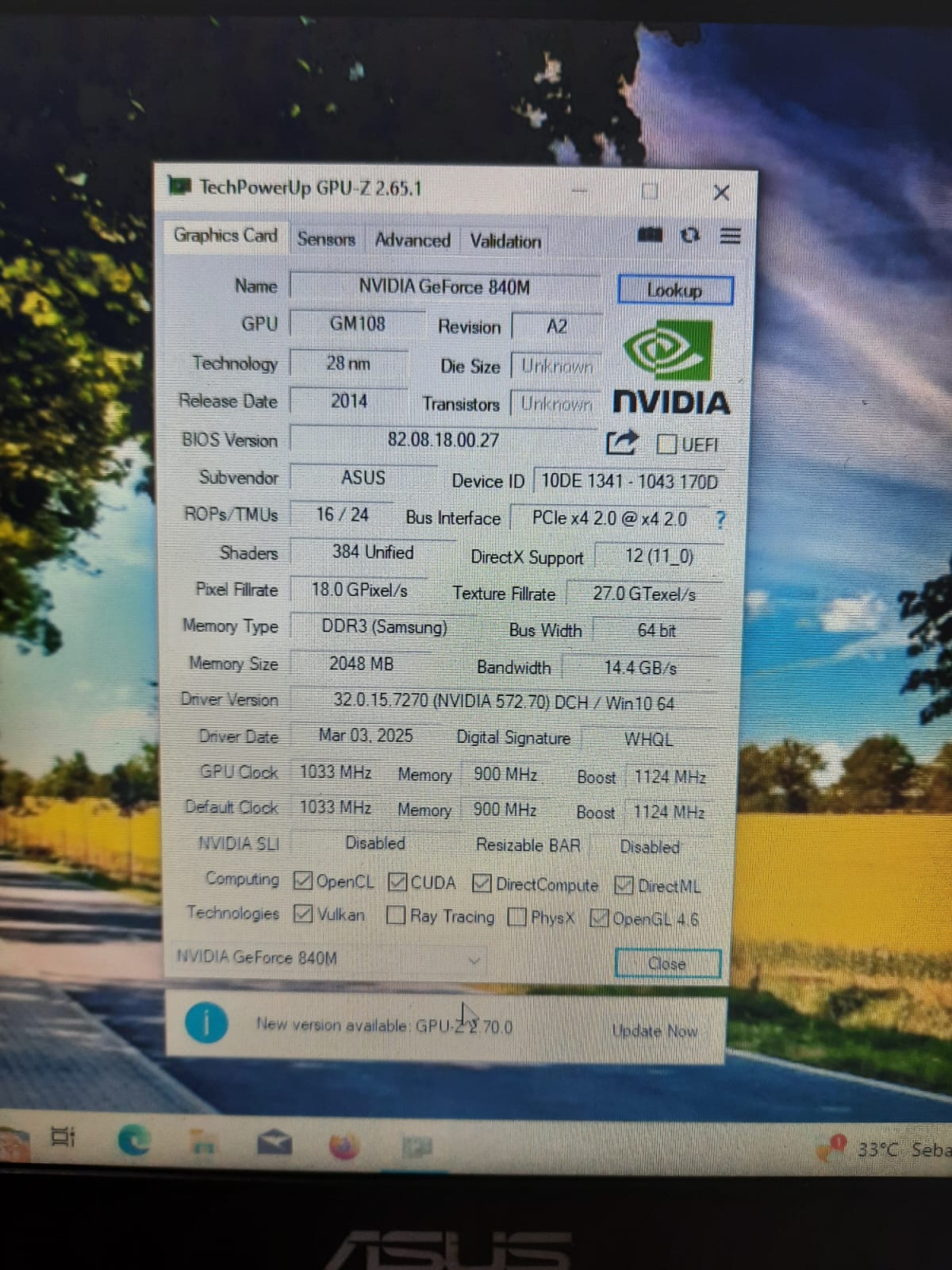Open Task View on the taskbar

[63, 1137]
